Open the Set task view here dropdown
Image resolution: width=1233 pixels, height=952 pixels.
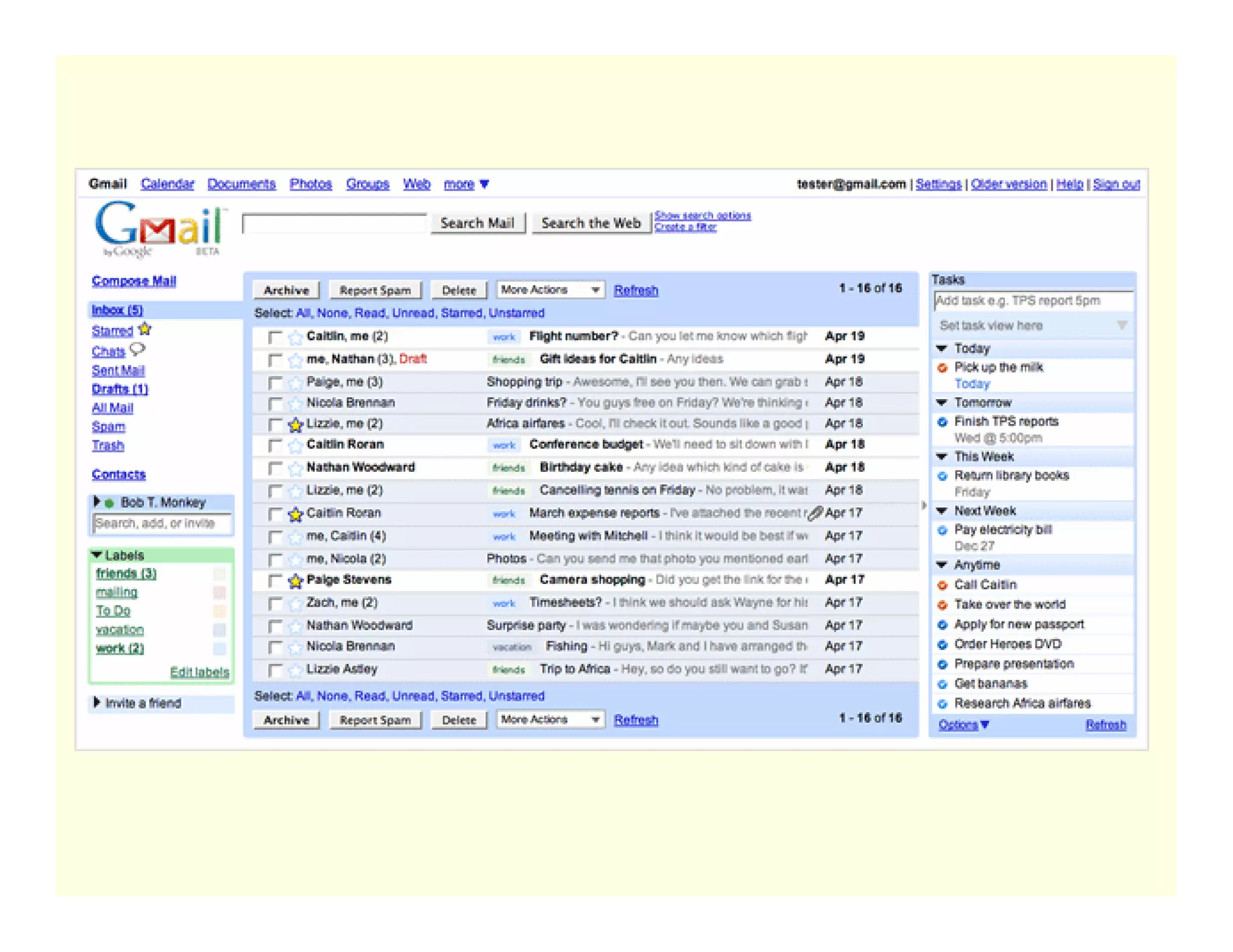(x=1033, y=326)
